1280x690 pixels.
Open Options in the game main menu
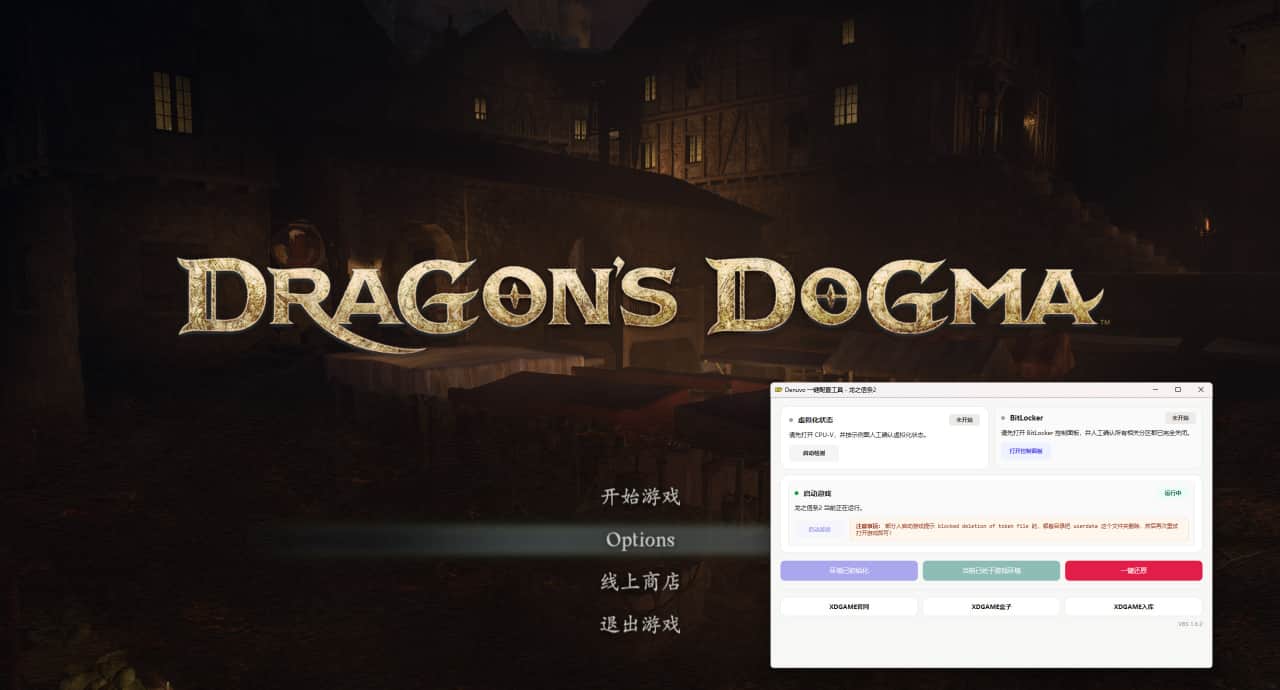click(x=640, y=540)
